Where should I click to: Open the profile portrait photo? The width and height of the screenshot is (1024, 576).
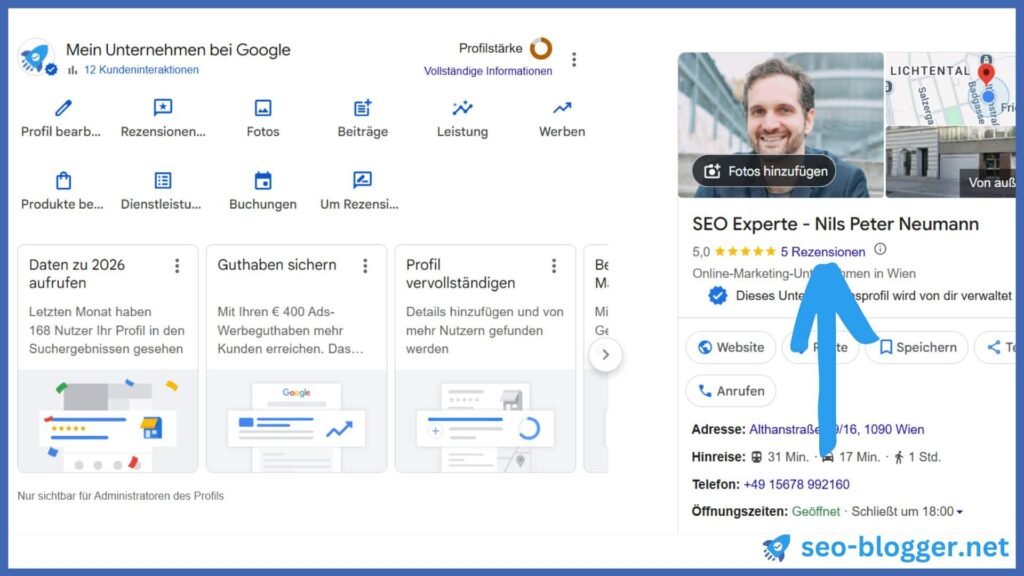[780, 125]
